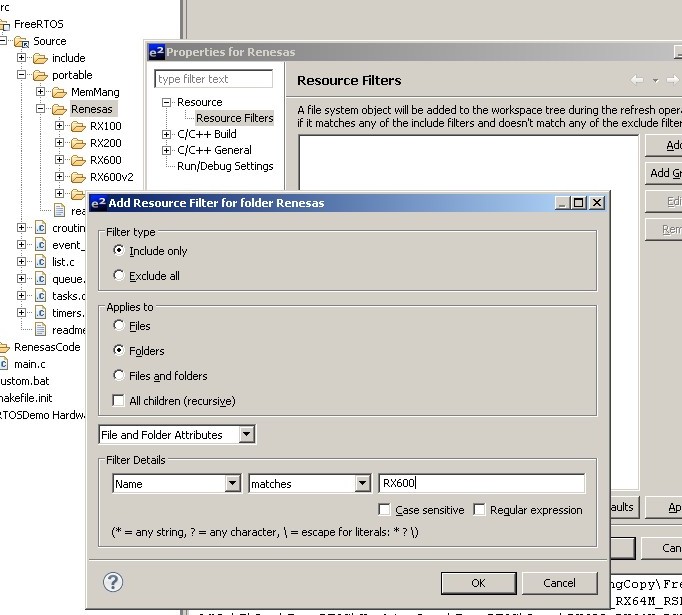This screenshot has height=615, width=682.
Task: Click the filter text field containing RX600
Action: pyautogui.click(x=481, y=484)
